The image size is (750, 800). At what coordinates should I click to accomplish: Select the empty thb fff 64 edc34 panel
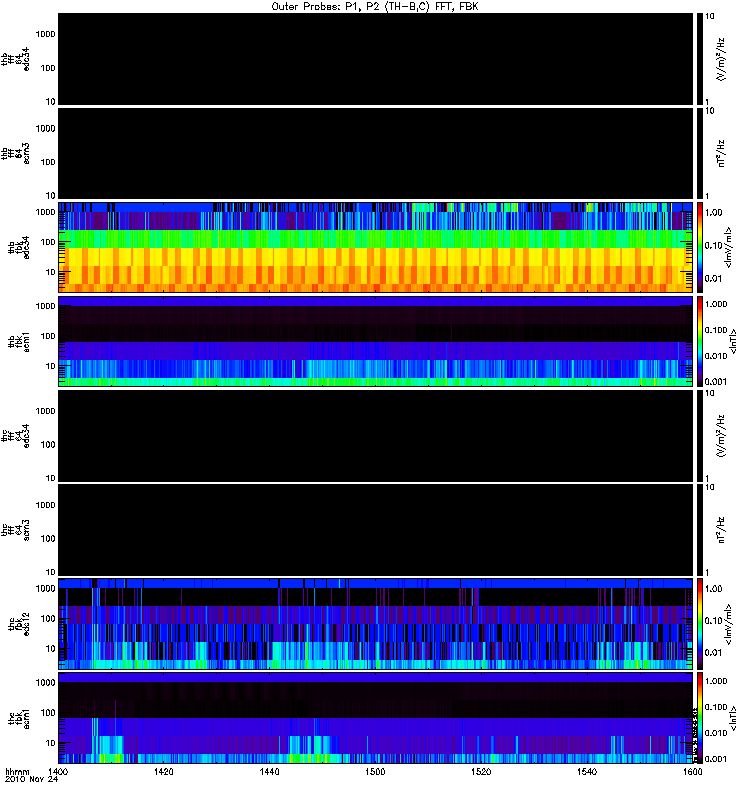pyautogui.click(x=375, y=59)
